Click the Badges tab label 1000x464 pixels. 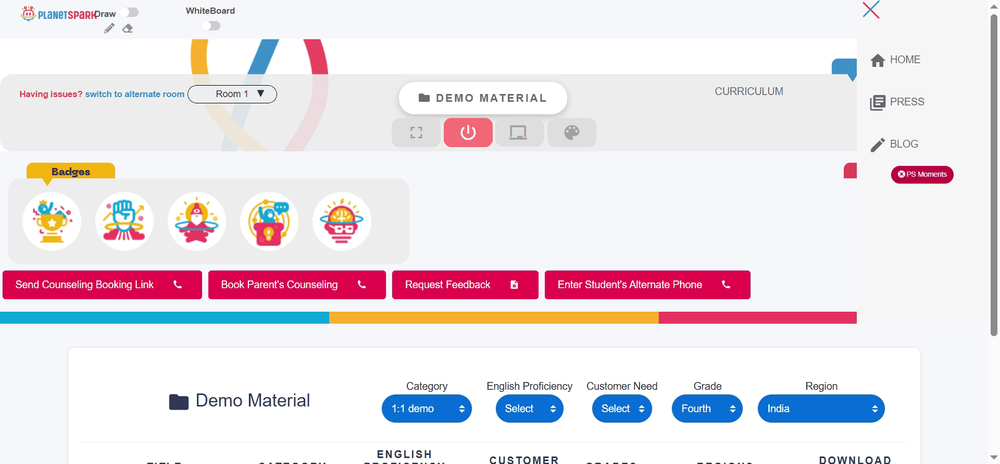71,171
